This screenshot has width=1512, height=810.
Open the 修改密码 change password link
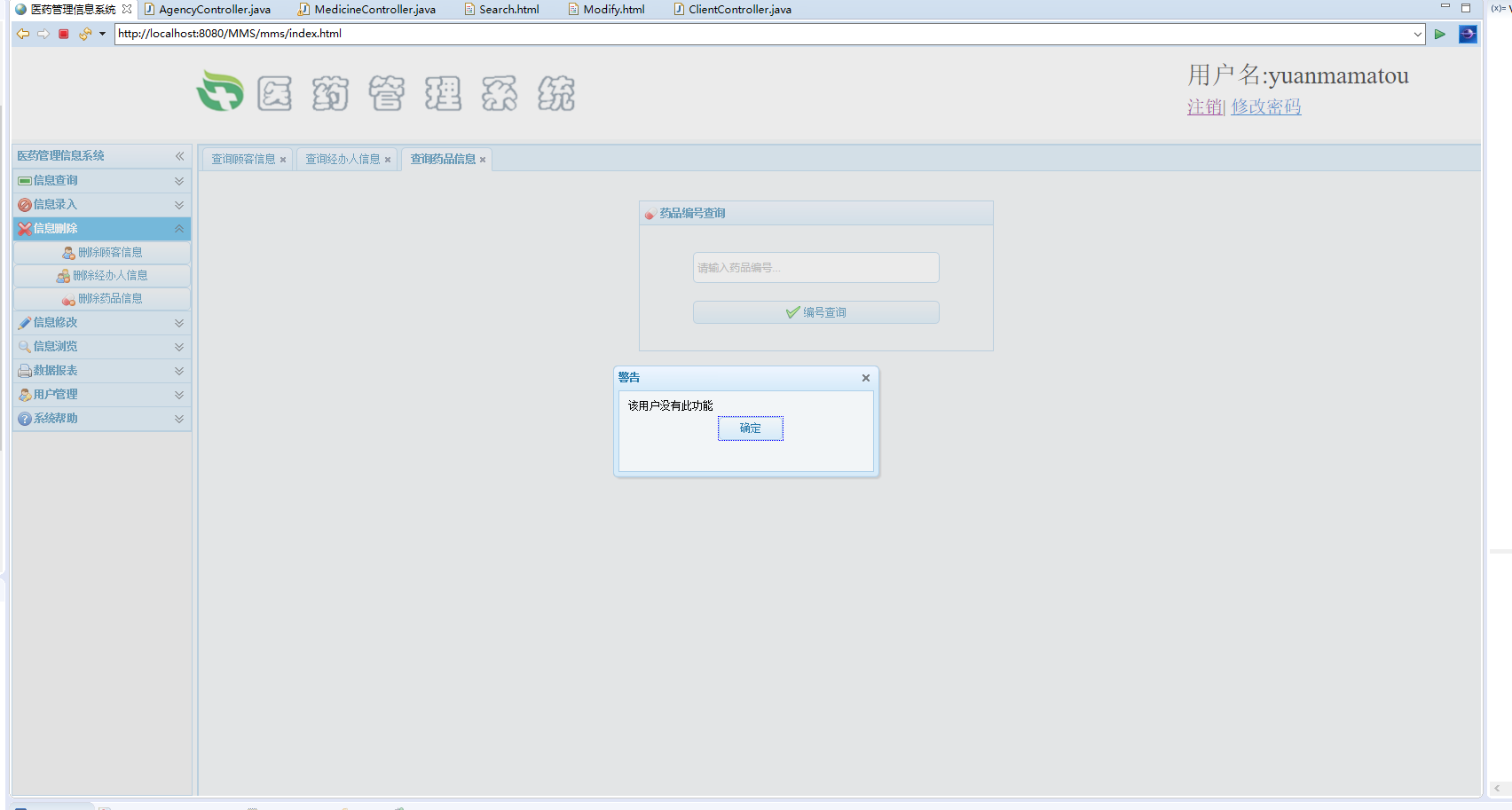[1266, 106]
